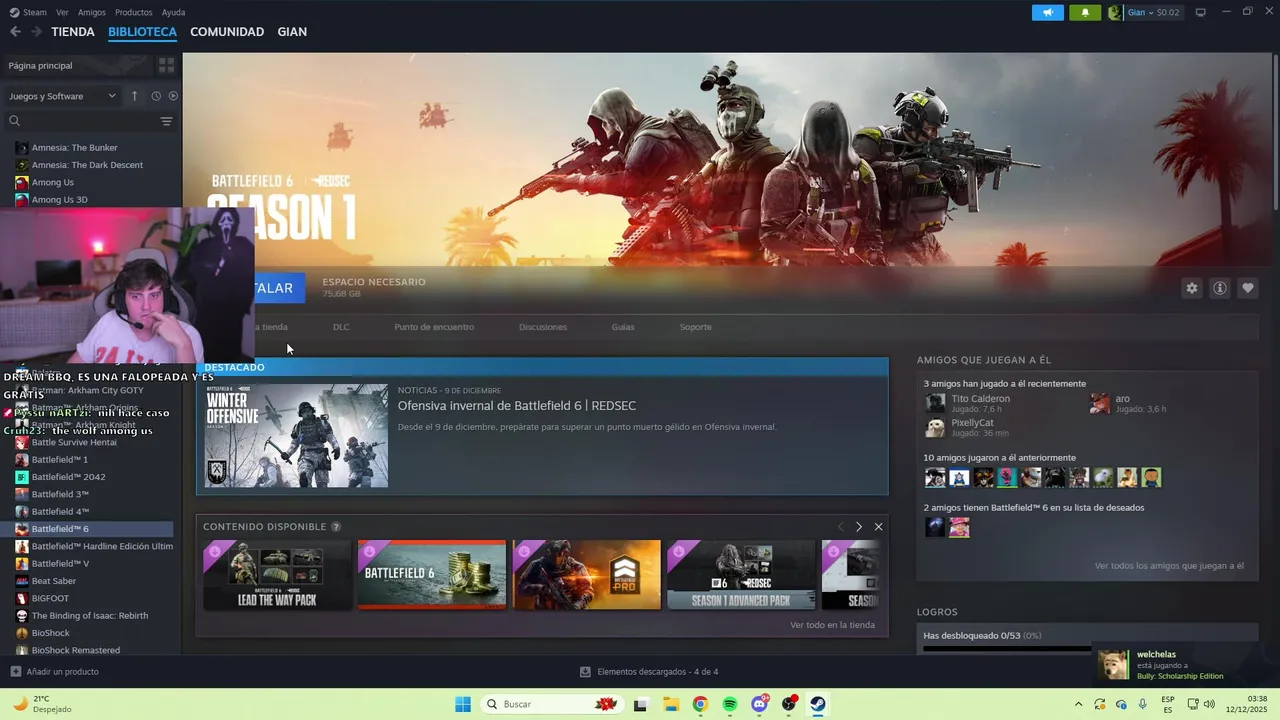Screen dimensions: 1280x720
Task: Open Ofensiva invernal de Battlefield 6 news
Action: tap(517, 406)
